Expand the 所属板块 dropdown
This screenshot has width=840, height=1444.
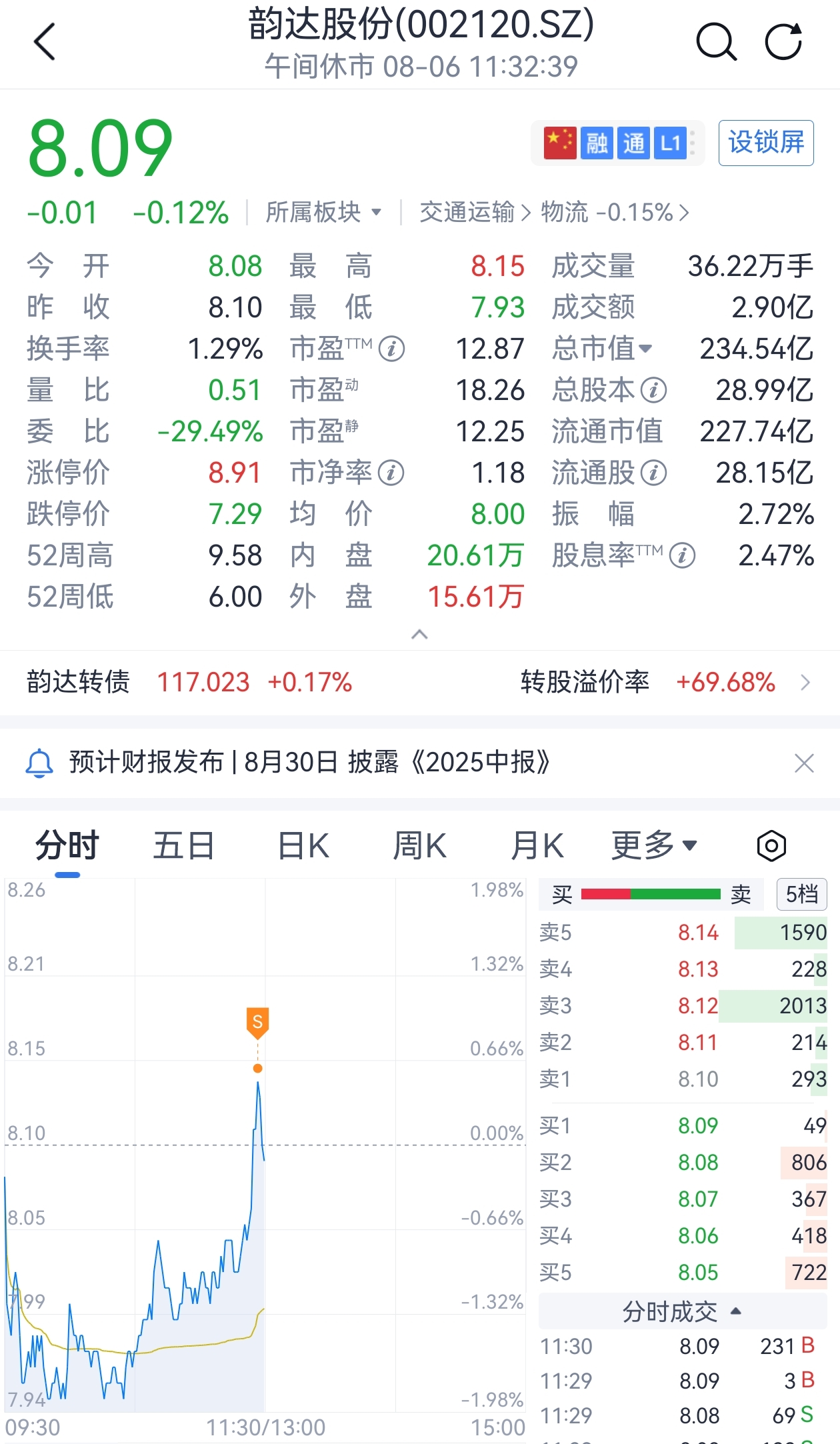click(323, 213)
